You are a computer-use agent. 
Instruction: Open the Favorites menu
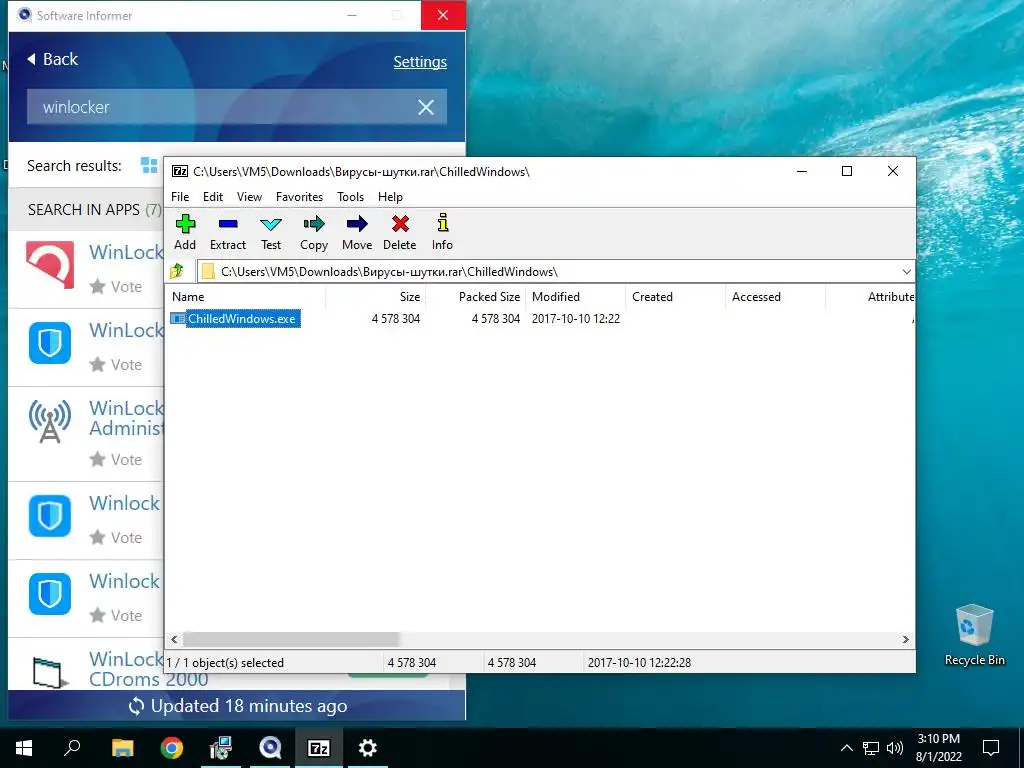pyautogui.click(x=299, y=197)
